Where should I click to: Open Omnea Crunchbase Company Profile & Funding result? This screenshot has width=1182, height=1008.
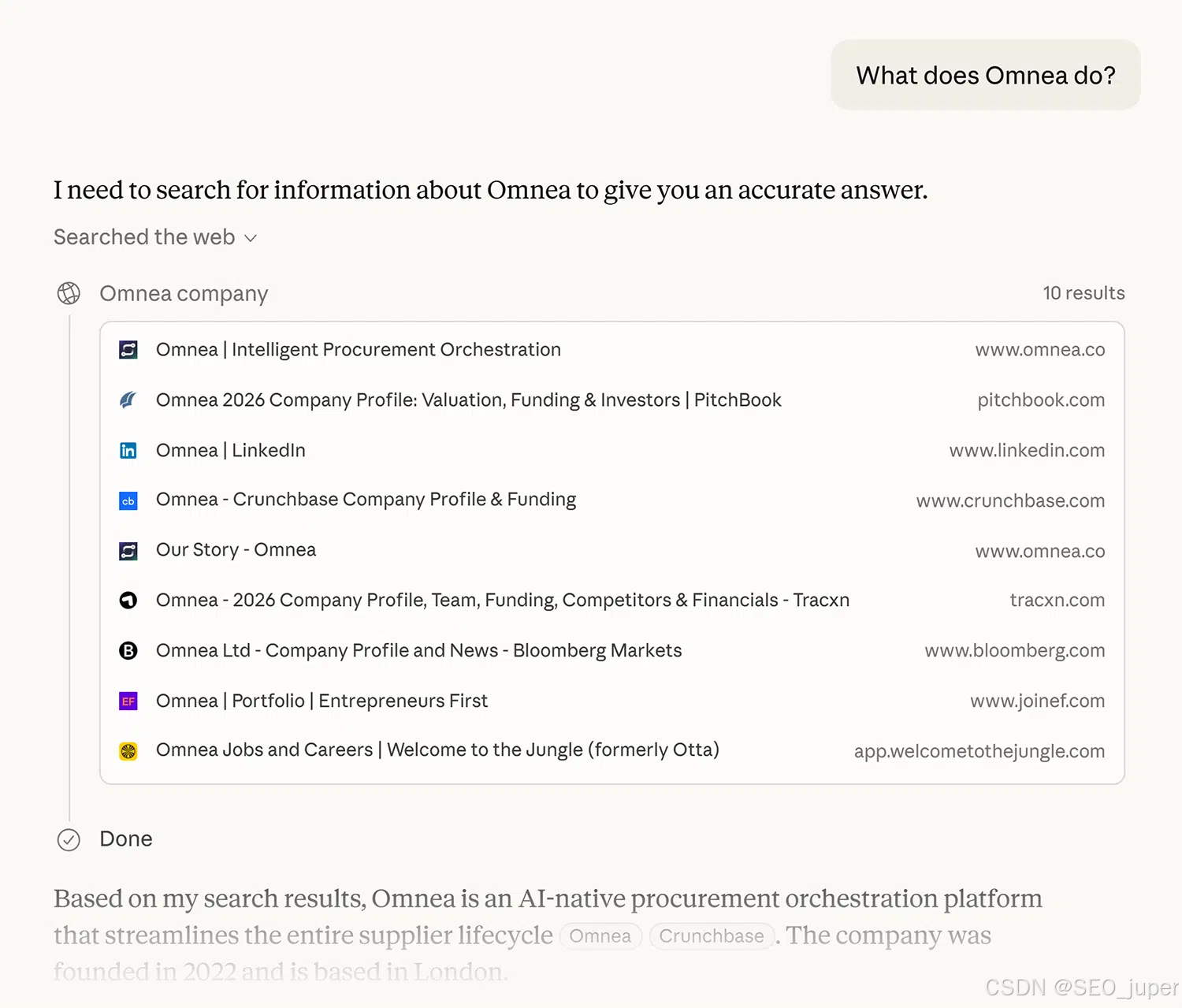pos(366,500)
